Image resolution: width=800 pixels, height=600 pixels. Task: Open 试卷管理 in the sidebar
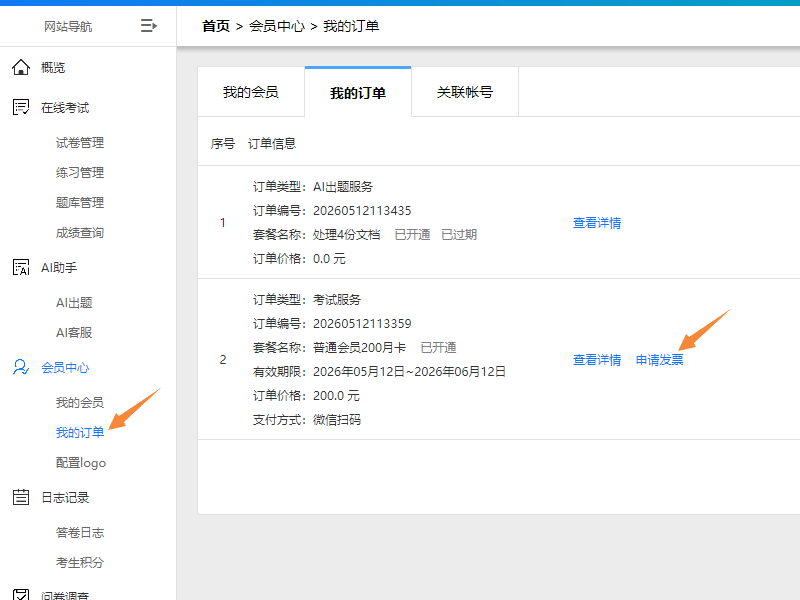pyautogui.click(x=80, y=142)
